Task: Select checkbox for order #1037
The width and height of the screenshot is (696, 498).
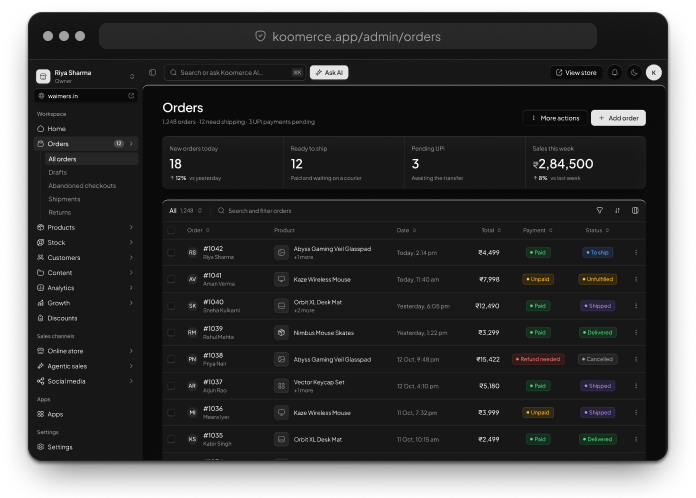Action: click(x=171, y=386)
